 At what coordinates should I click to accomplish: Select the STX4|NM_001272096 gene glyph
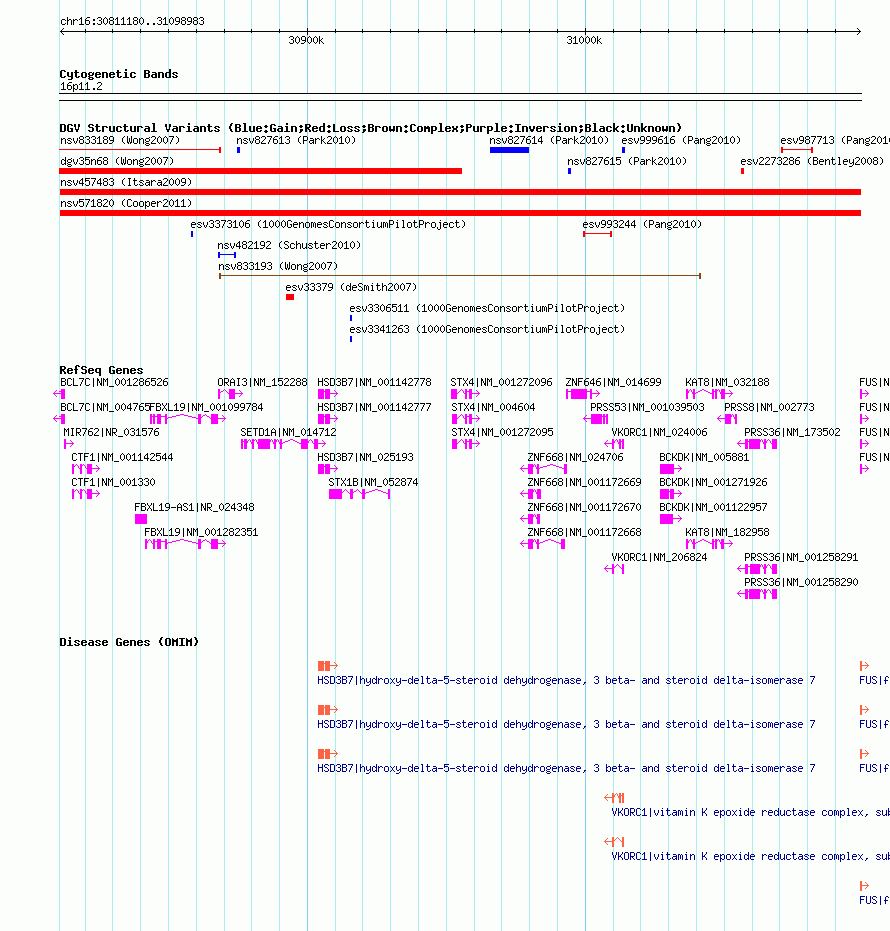coord(465,394)
